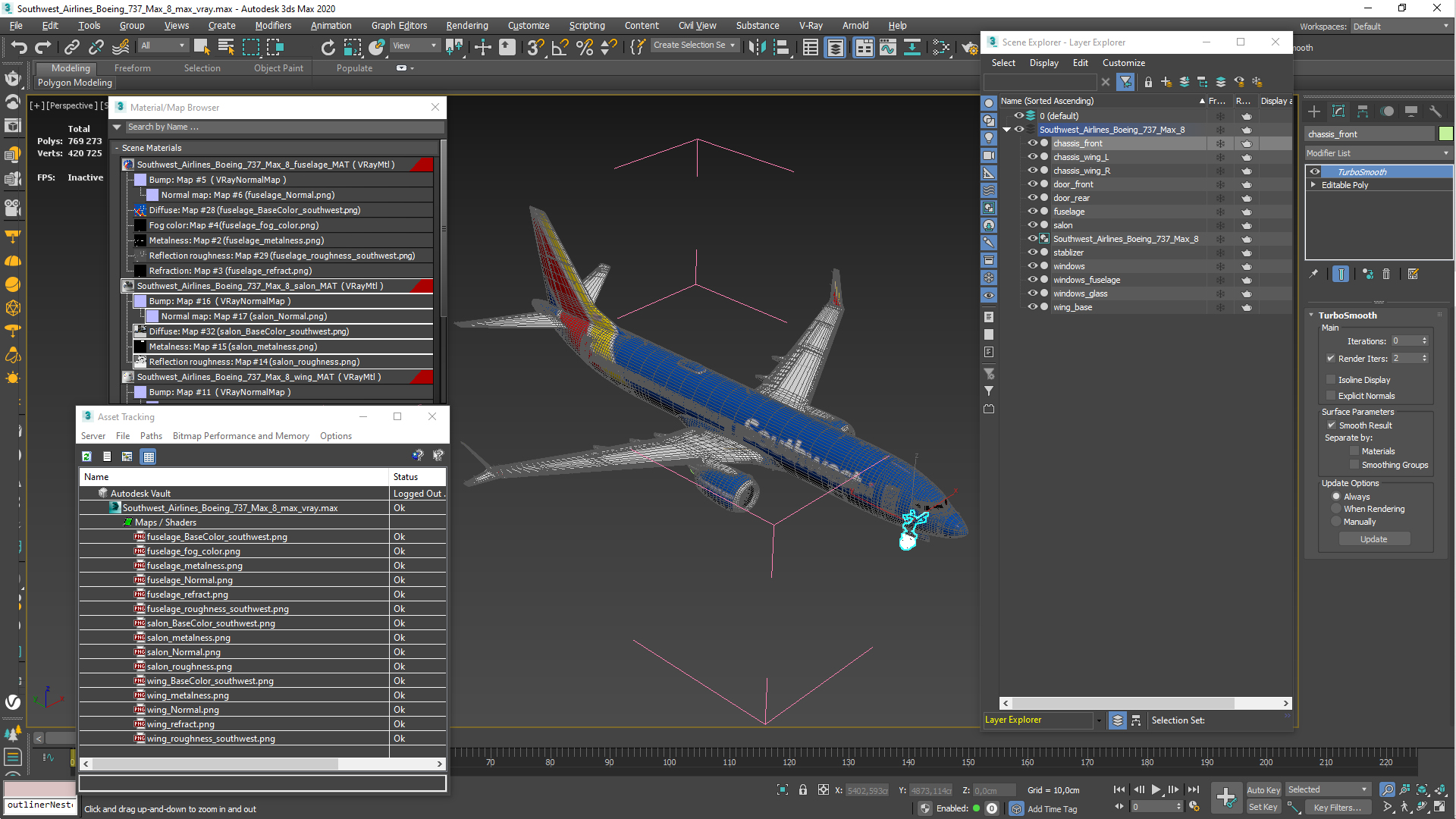Uncheck the Render Iters checkbox
1456x819 pixels.
(1331, 359)
